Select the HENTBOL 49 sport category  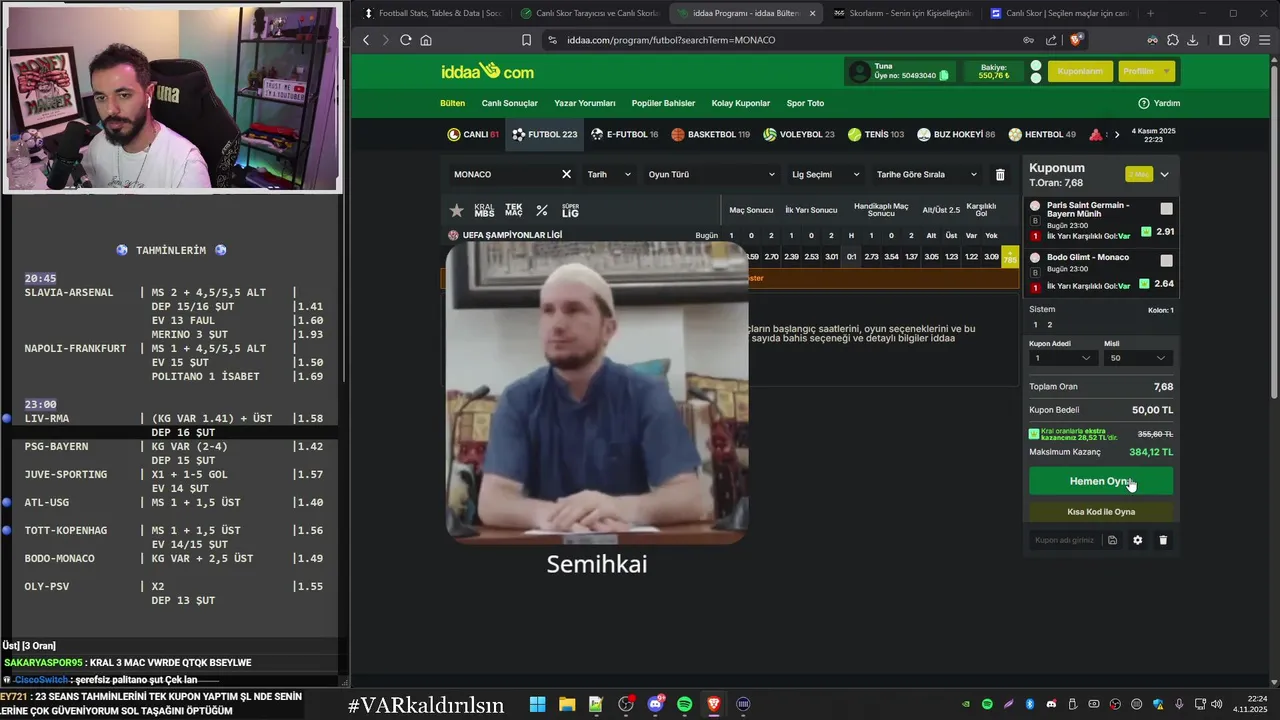tap(1042, 134)
